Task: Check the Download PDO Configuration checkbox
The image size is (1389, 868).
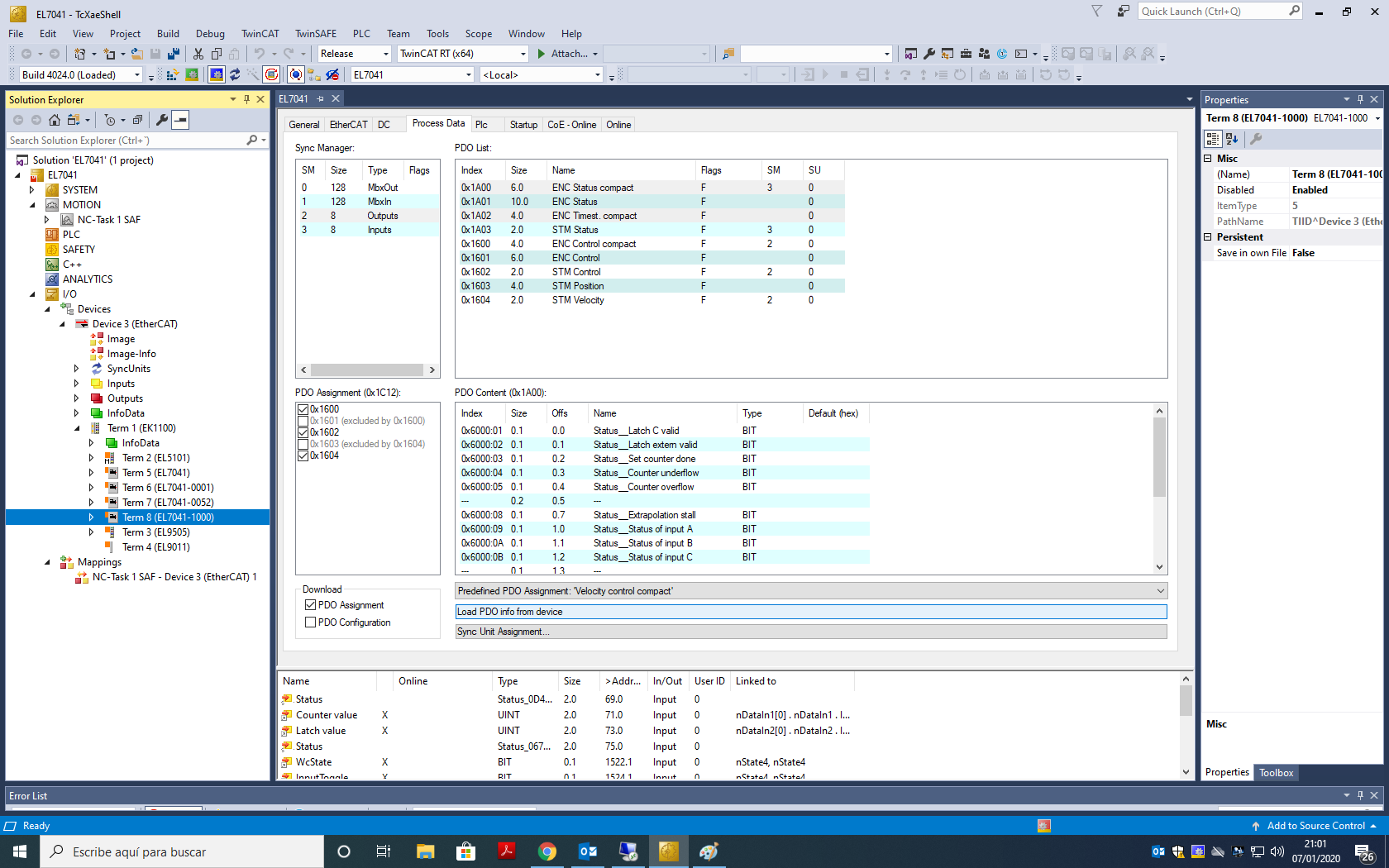Action: point(311,622)
